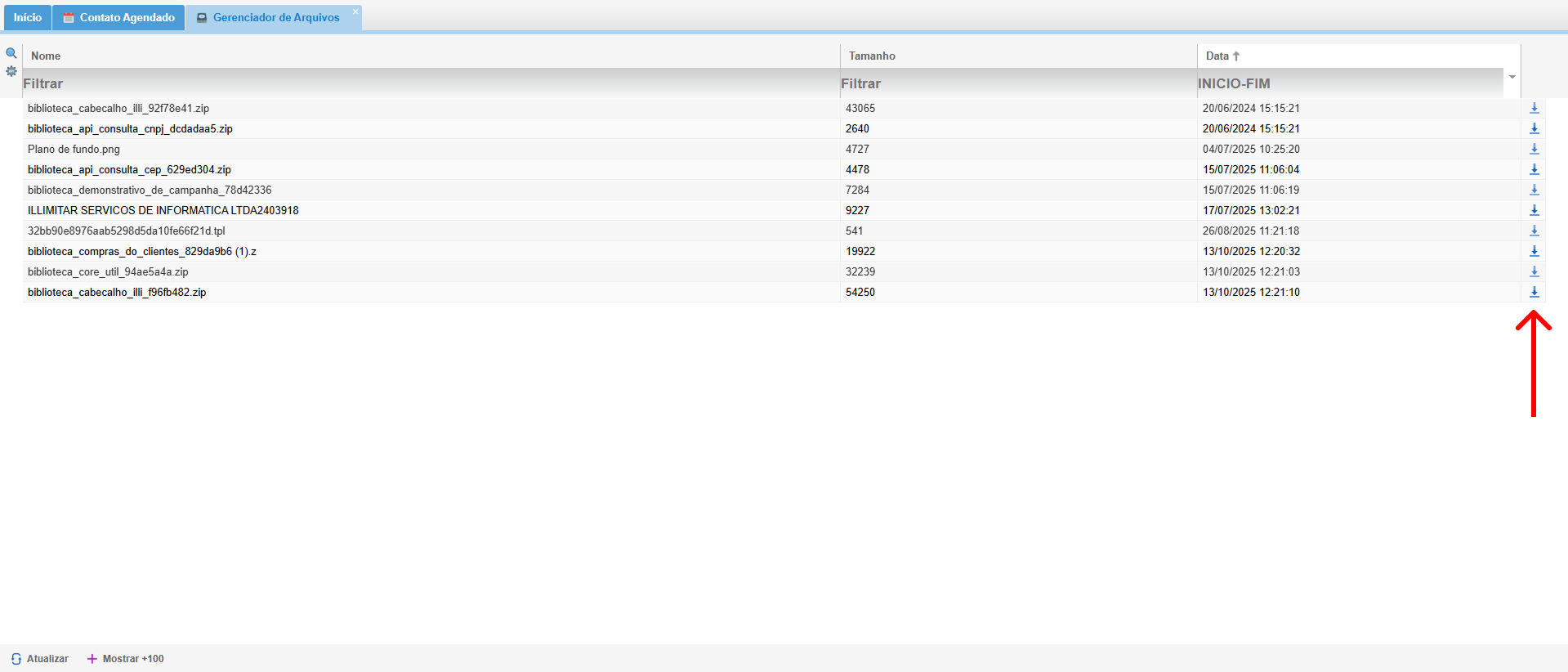Download the Plano de fundo.png file
Viewport: 1568px width, 672px height.
1534,149
